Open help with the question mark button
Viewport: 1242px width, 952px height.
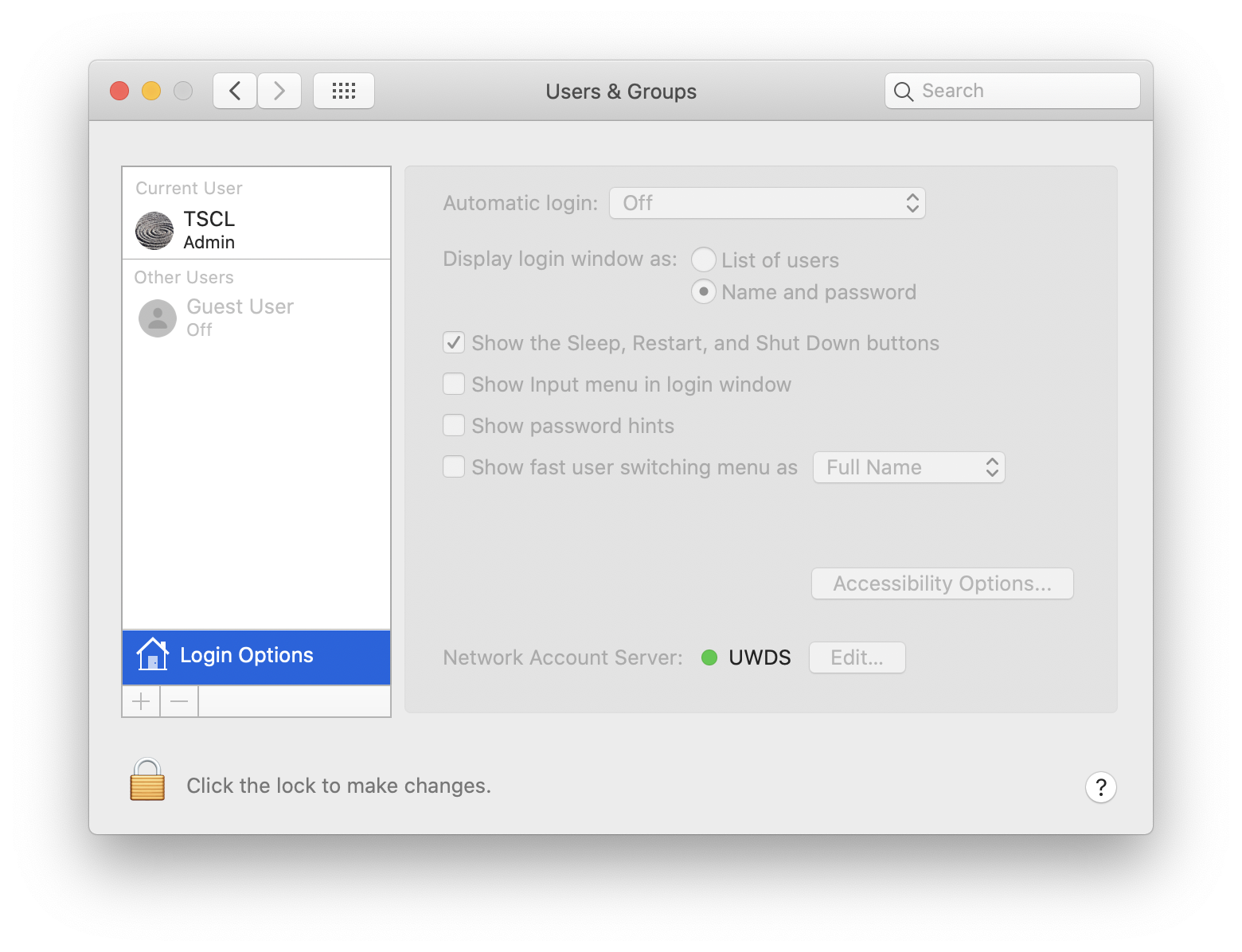[x=1100, y=787]
